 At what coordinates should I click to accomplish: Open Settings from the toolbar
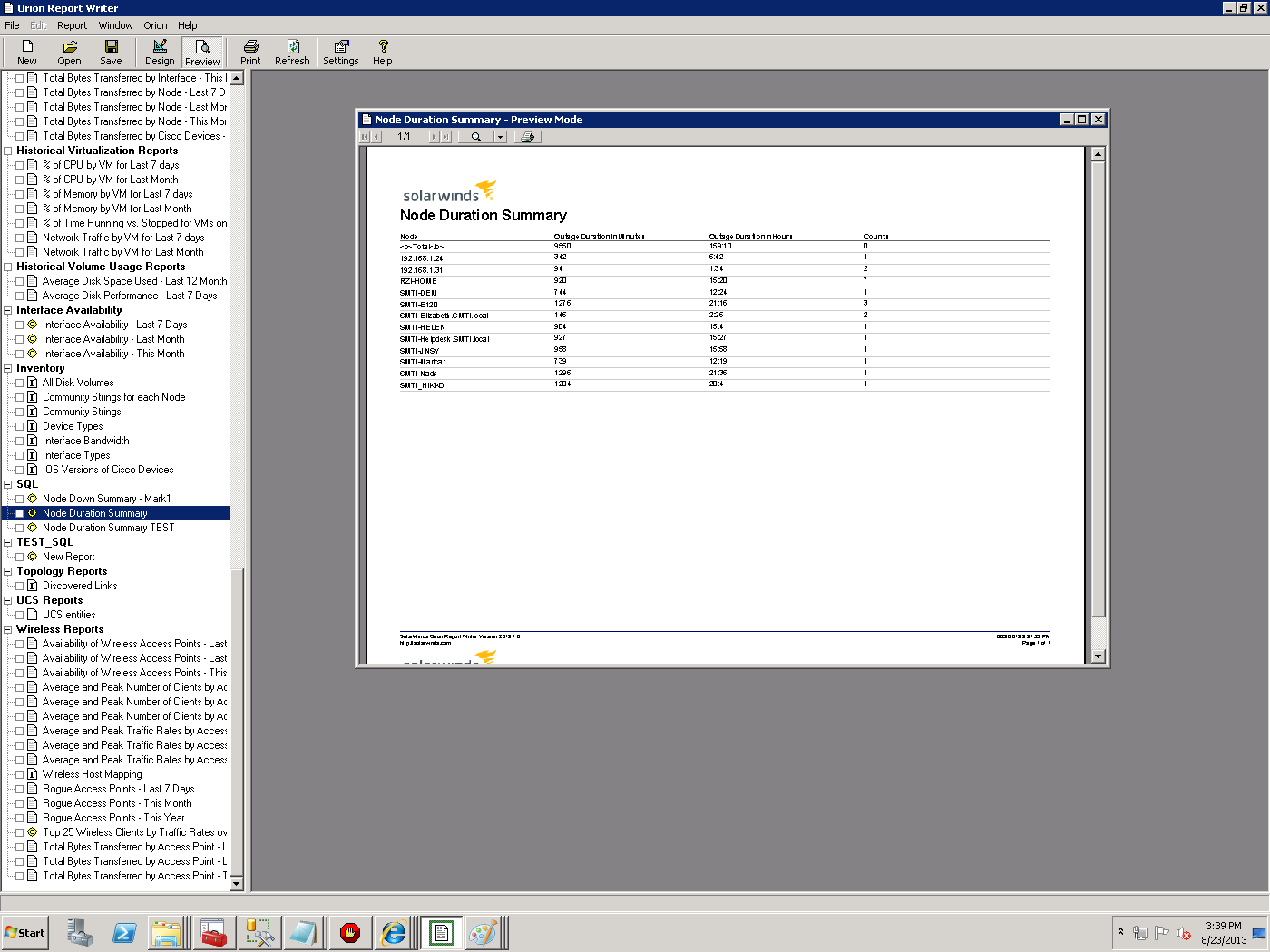[341, 53]
